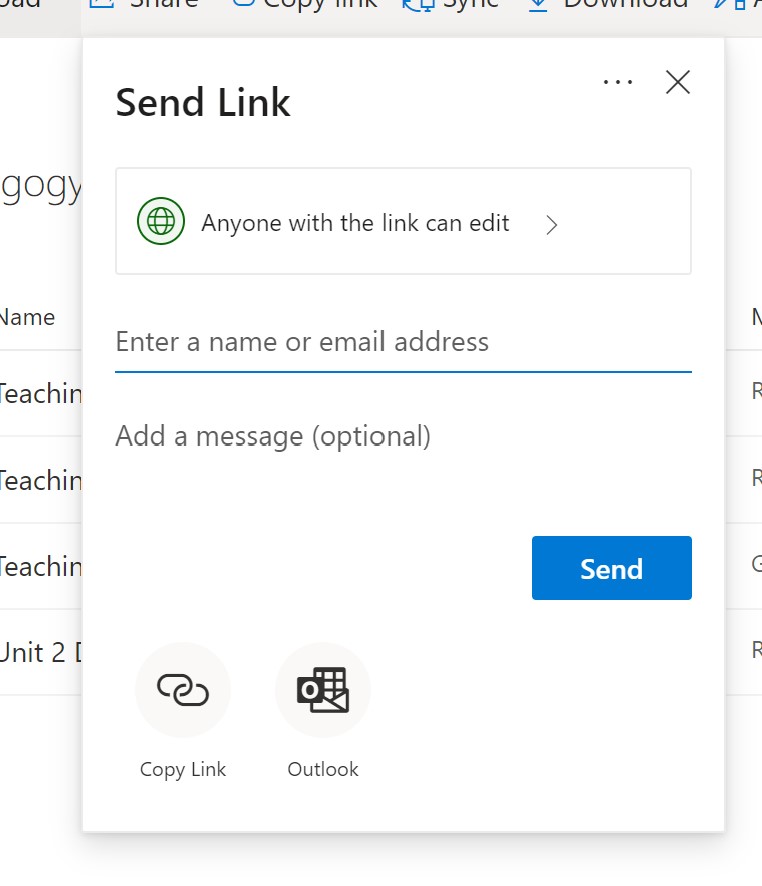Close the Send Link dialog
Image resolution: width=762 pixels, height=886 pixels.
tap(677, 83)
